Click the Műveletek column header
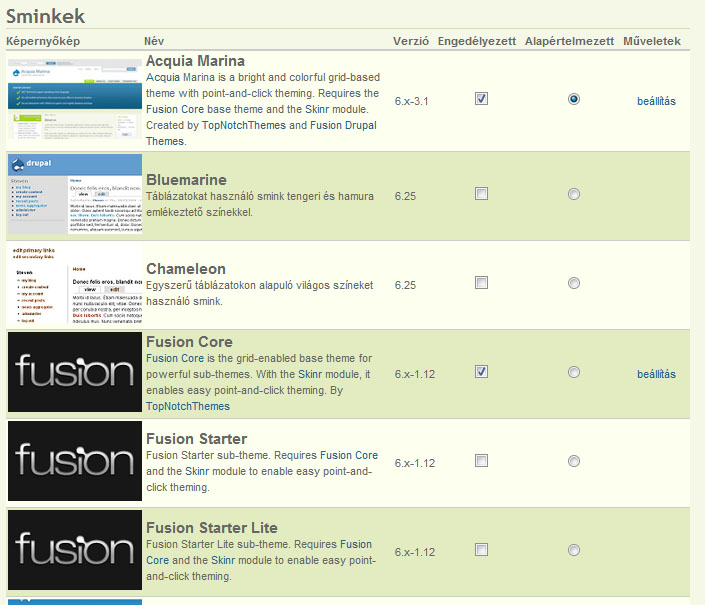 click(x=652, y=41)
